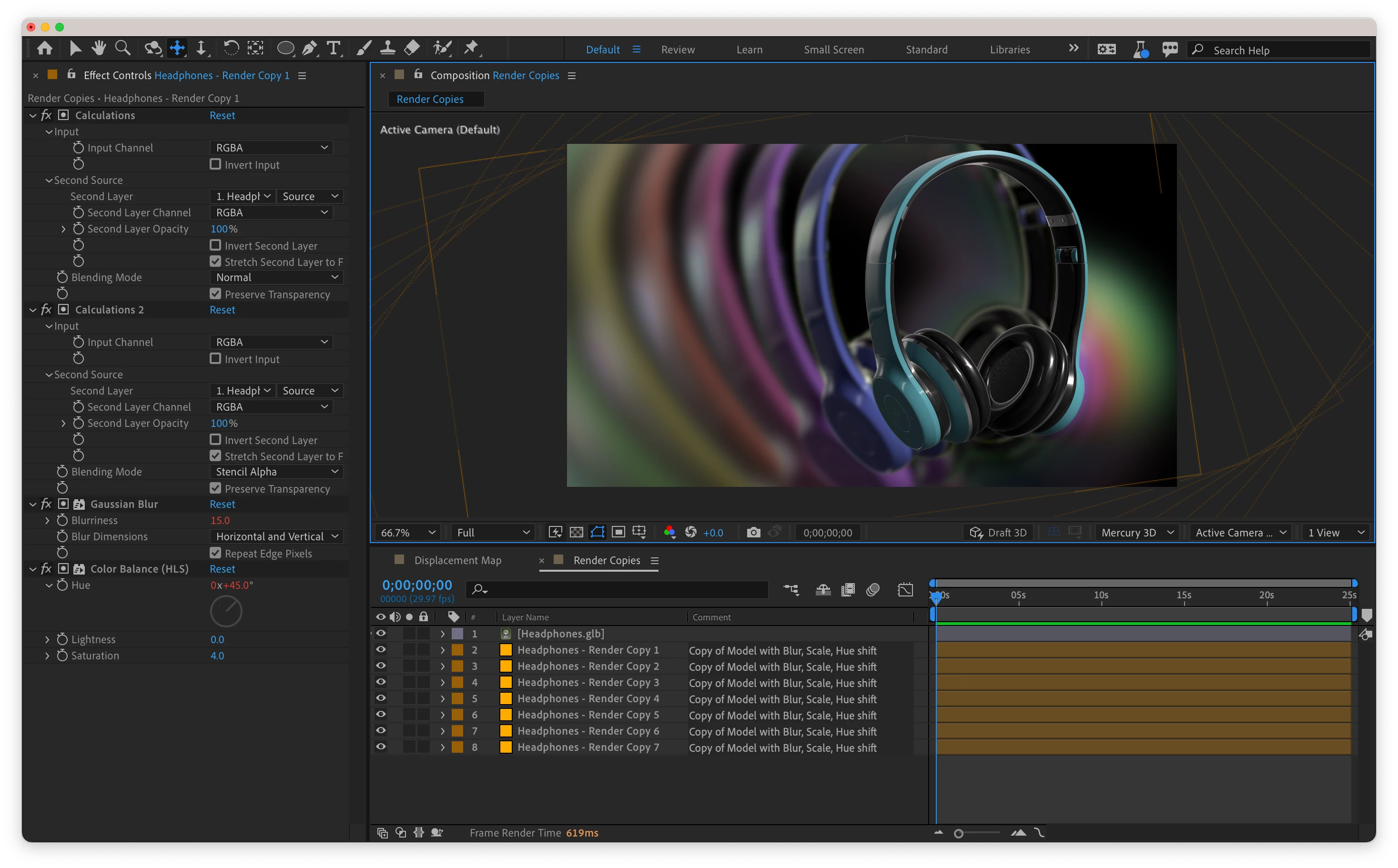Switch to the Displacement Map timeline tab
1398x868 pixels.
(457, 560)
